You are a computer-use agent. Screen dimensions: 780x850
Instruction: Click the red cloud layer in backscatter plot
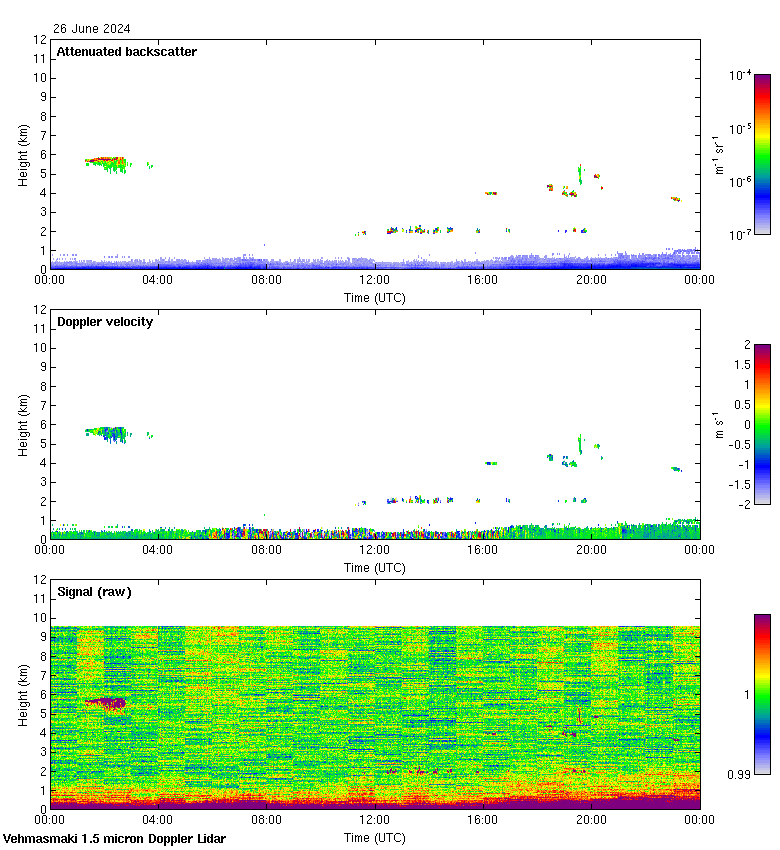(x=104, y=160)
